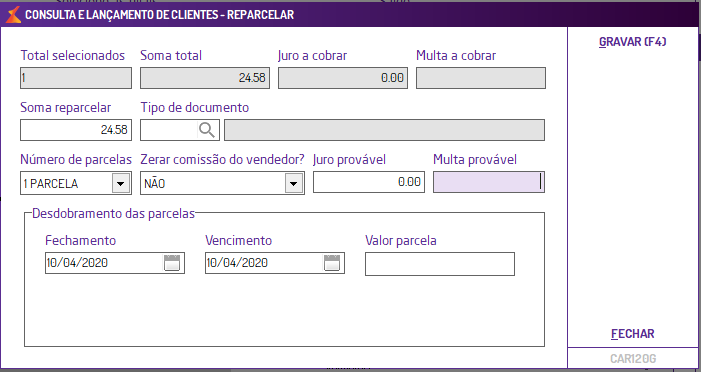The width and height of the screenshot is (701, 372).
Task: Click the Valor parcela input field
Action: pyautogui.click(x=440, y=264)
